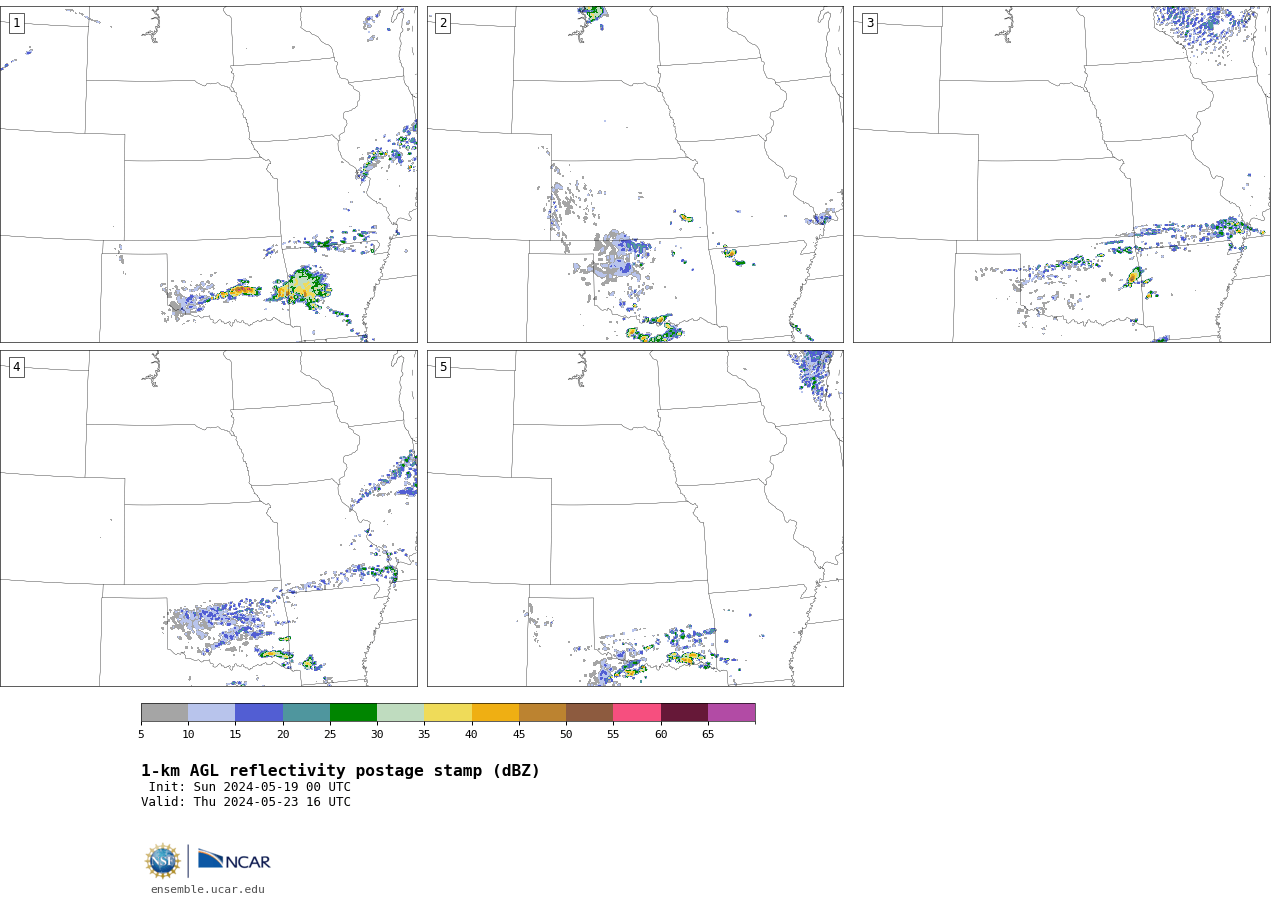The width and height of the screenshot is (1280, 901).
Task: Click the dark green 25-30 dBZ swatch
Action: pyautogui.click(x=353, y=713)
